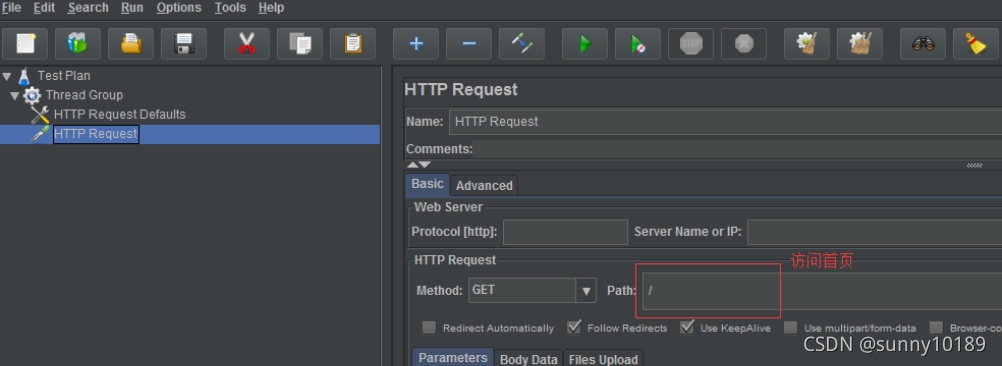Click the New test plan icon
This screenshot has width=1002, height=366.
[x=26, y=44]
